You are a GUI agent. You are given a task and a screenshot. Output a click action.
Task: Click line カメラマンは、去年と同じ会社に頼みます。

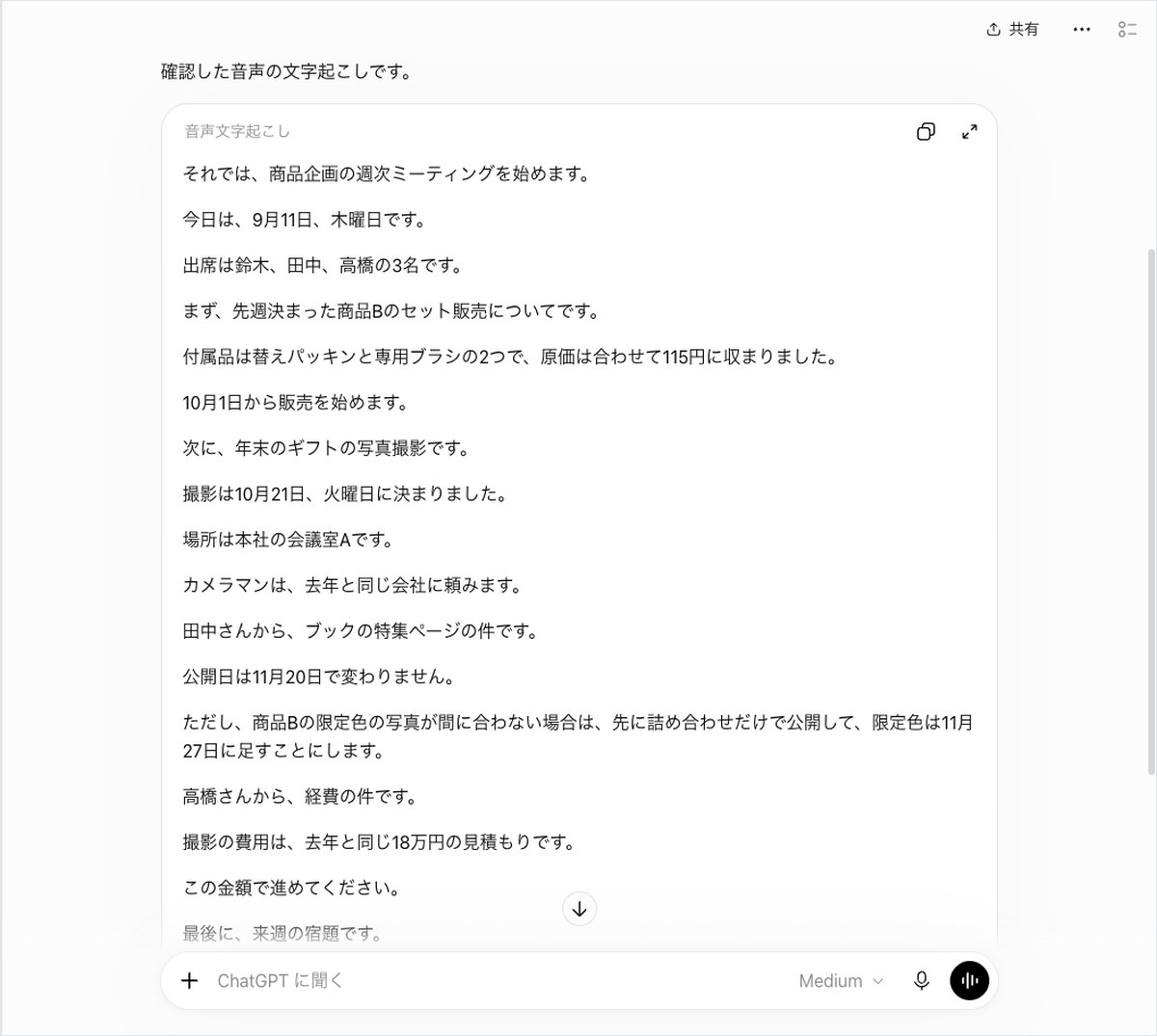point(353,585)
